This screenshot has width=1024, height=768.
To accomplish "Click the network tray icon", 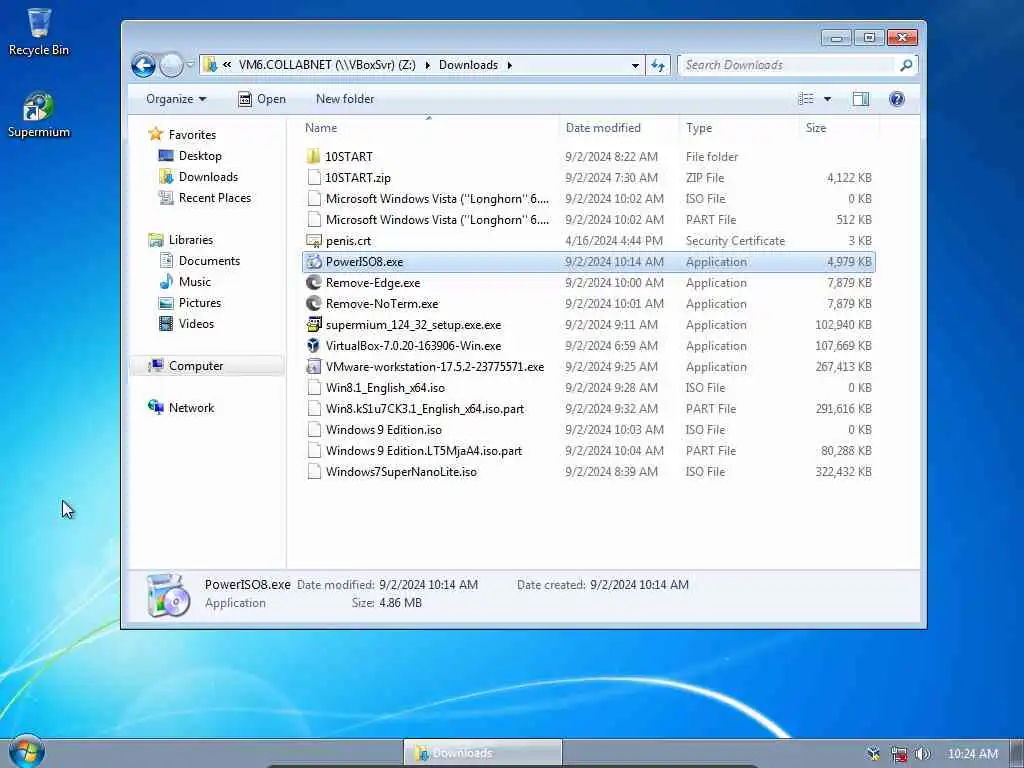I will [x=899, y=754].
